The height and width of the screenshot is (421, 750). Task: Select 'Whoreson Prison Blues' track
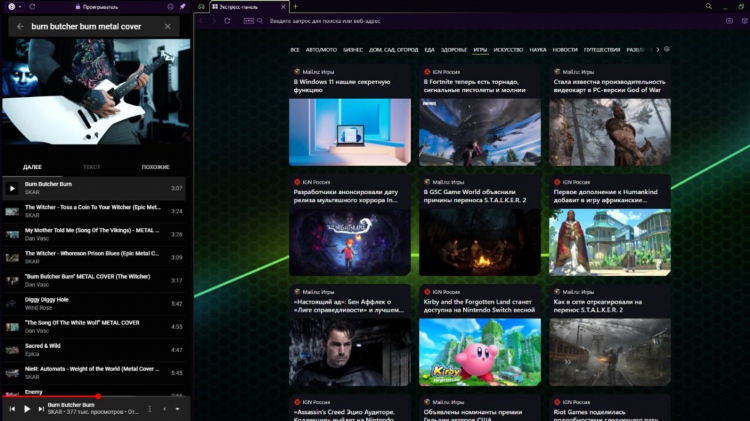pyautogui.click(x=94, y=257)
